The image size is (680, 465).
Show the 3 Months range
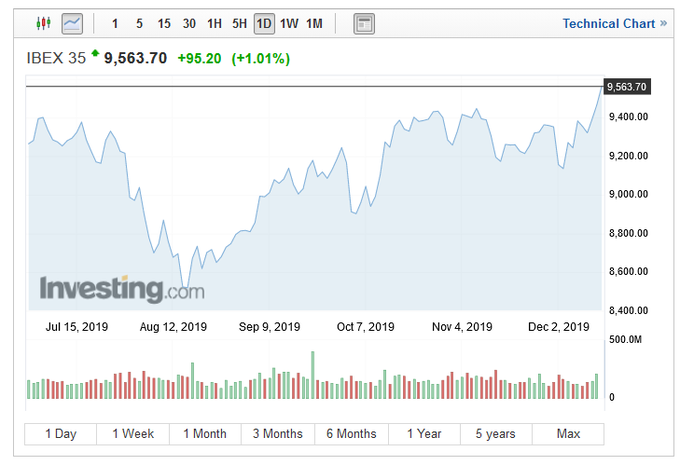278,434
